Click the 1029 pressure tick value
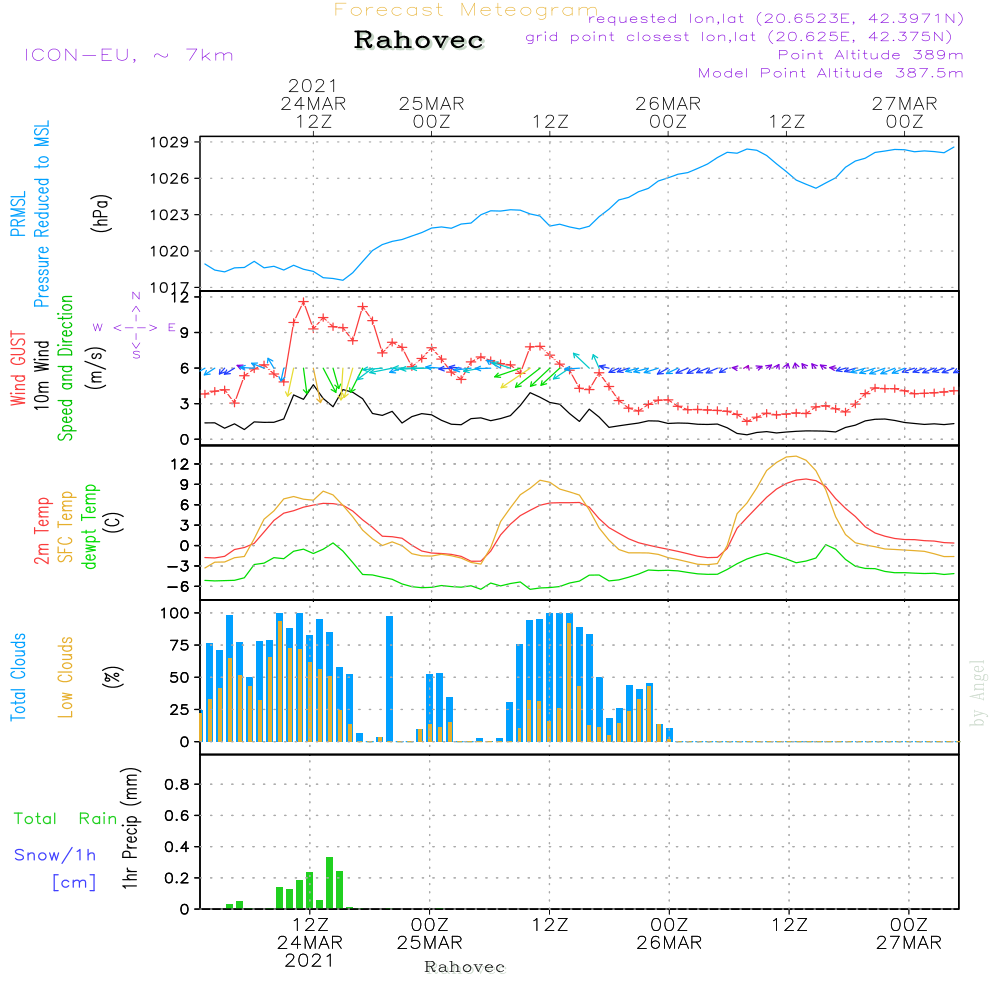The image size is (1000, 1000). click(170, 142)
